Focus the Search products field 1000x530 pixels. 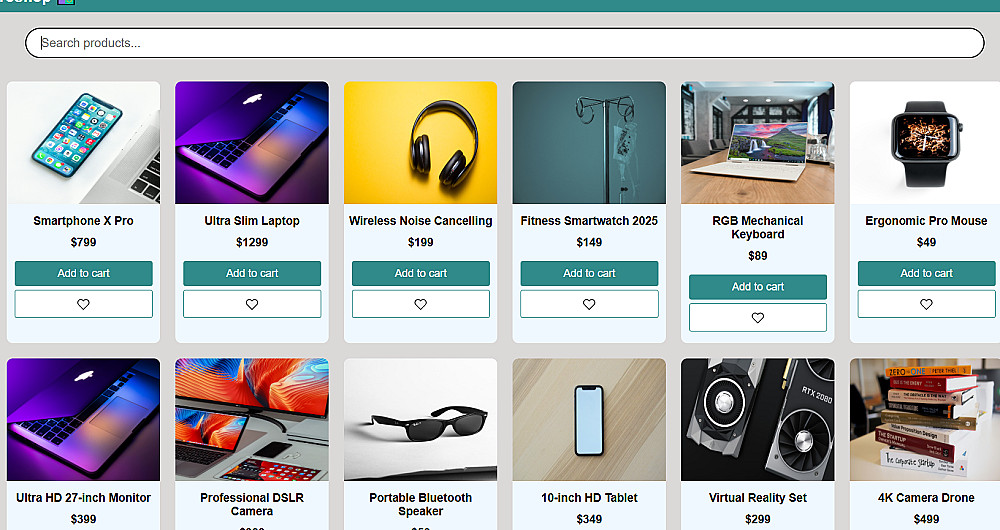pos(504,43)
